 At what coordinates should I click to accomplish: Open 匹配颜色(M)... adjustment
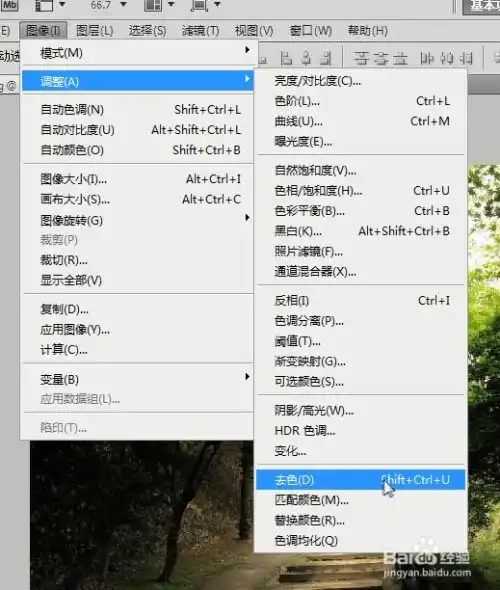click(360, 500)
